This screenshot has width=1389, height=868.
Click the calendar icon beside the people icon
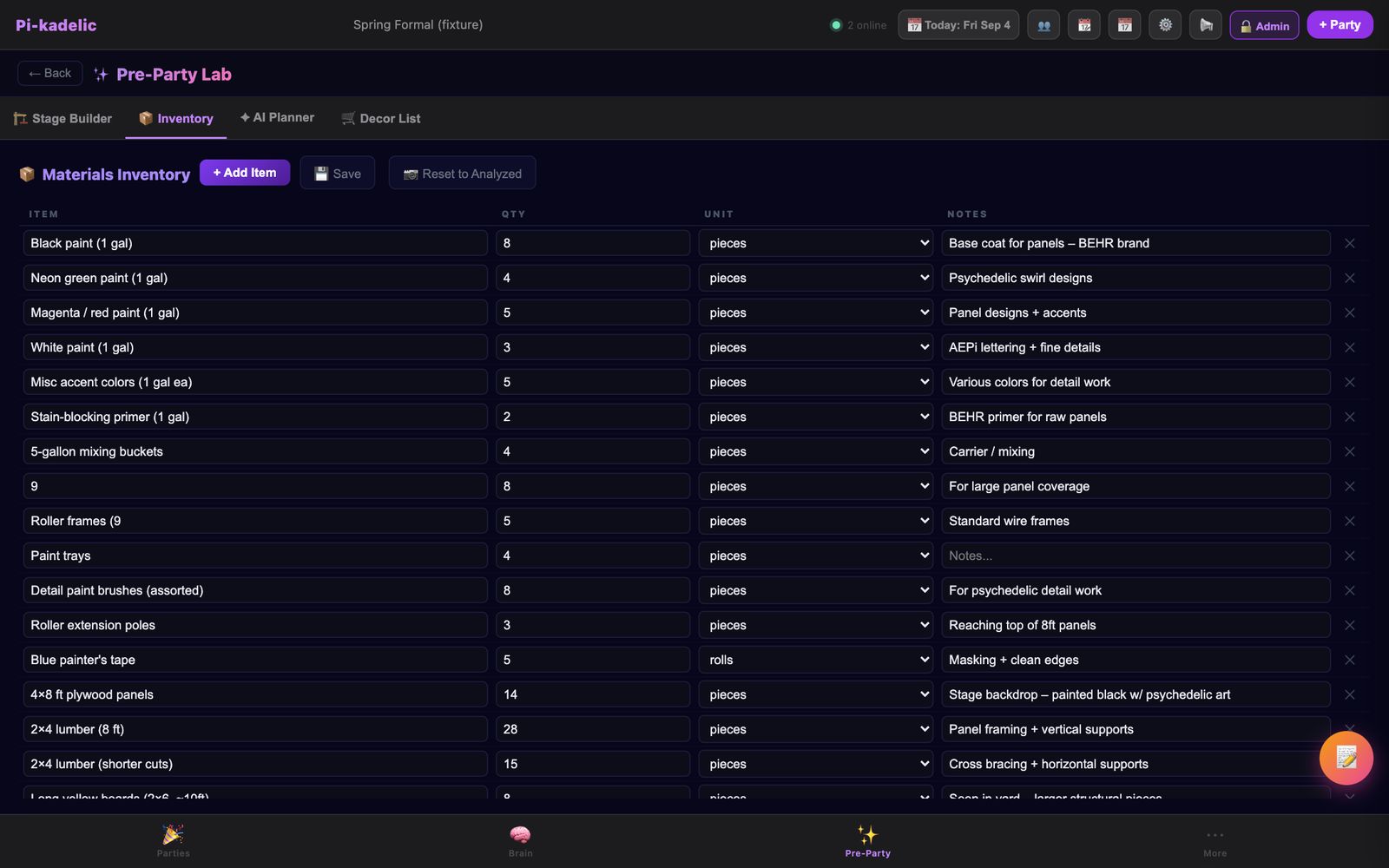[1084, 25]
